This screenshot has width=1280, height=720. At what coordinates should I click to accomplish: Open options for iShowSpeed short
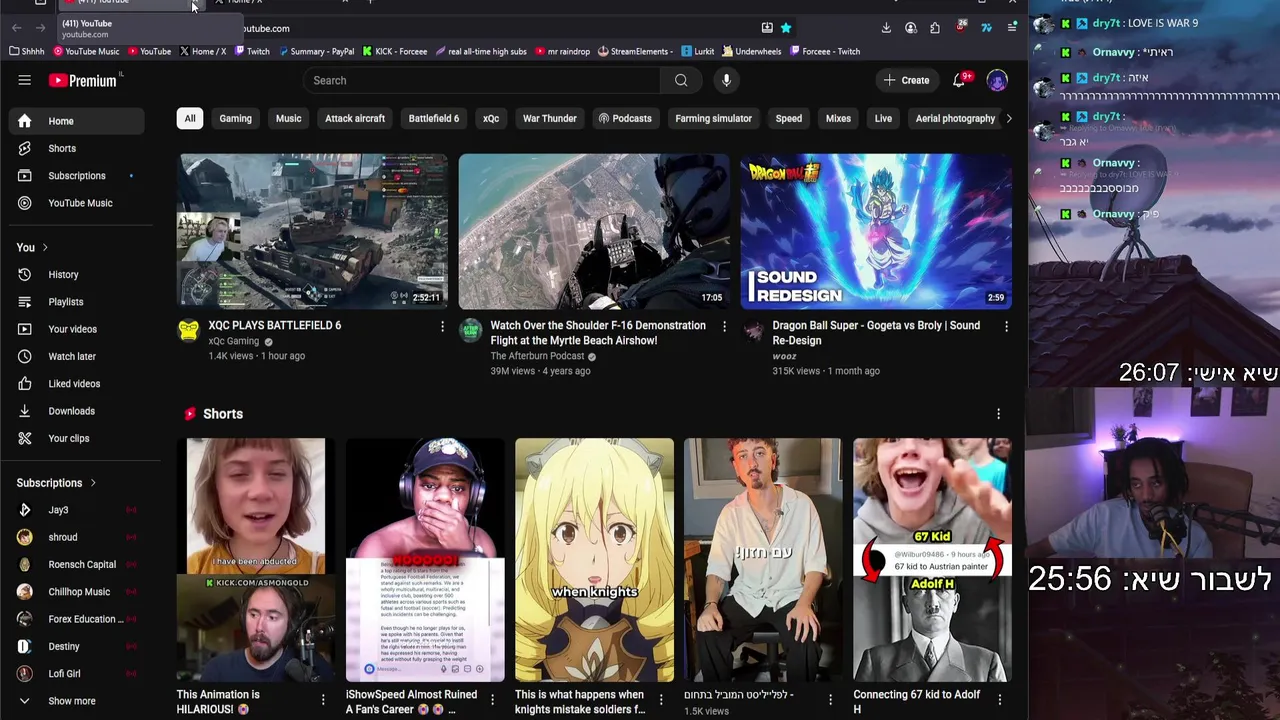tap(491, 700)
